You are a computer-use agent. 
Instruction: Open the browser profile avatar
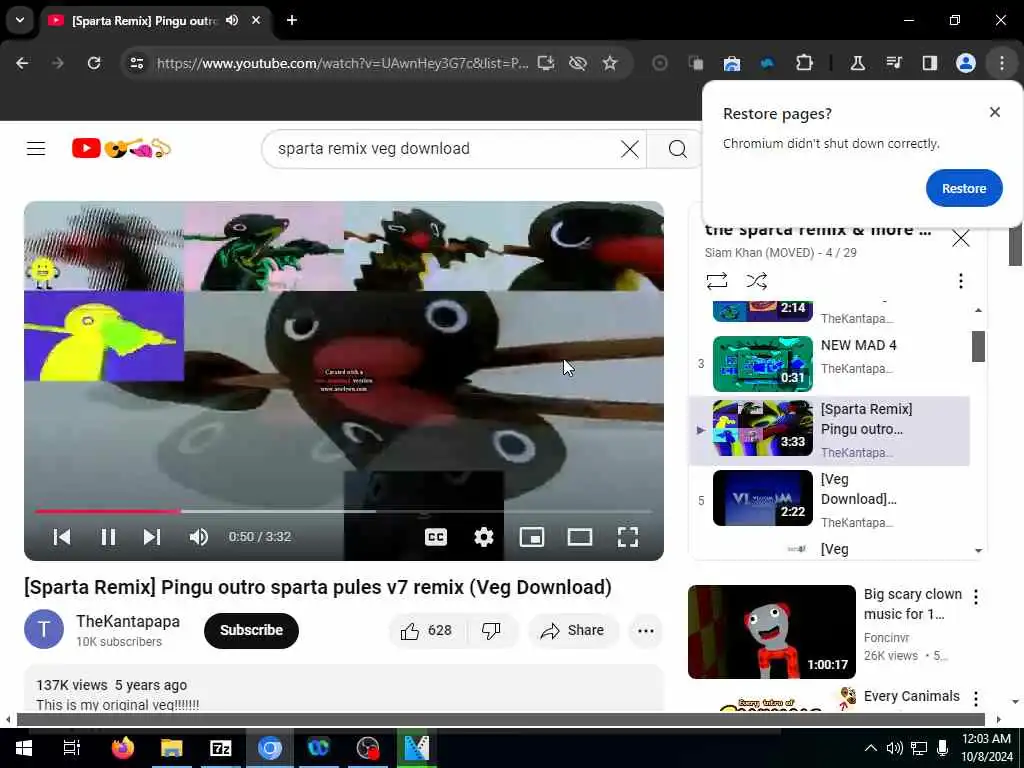pos(965,63)
